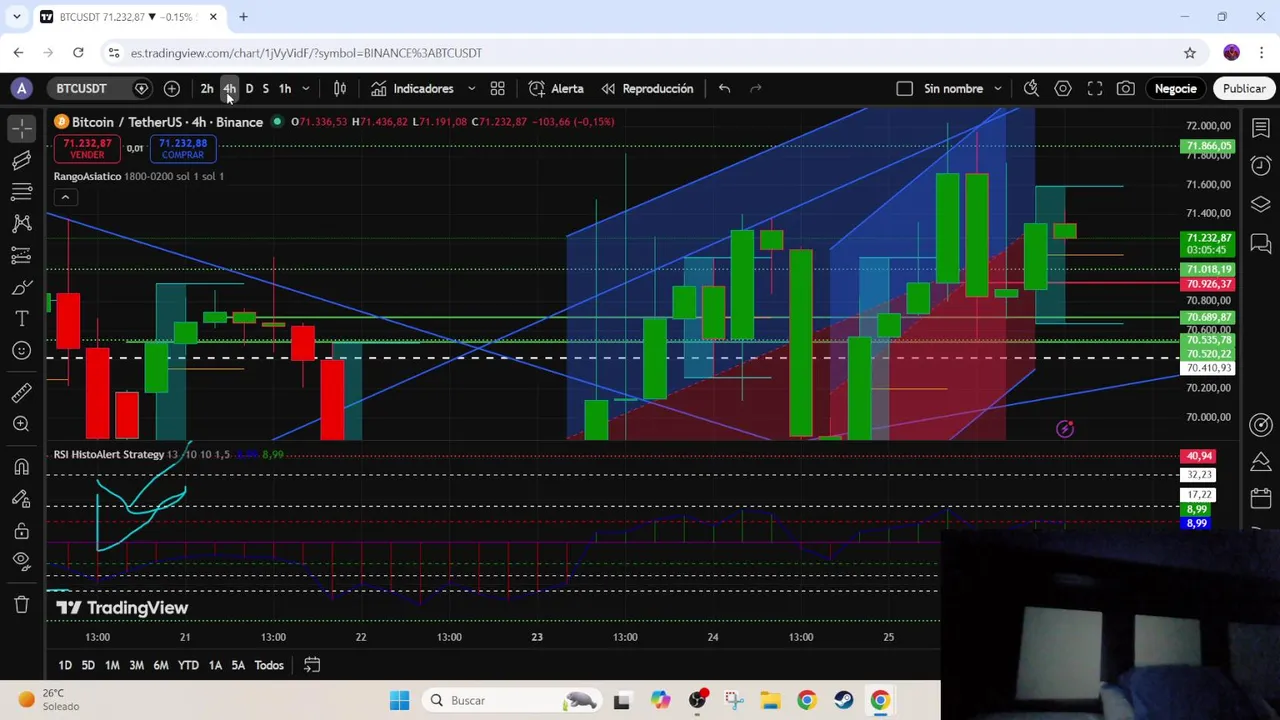The width and height of the screenshot is (1280, 720).
Task: Take a chart snapshot with camera icon
Action: coord(1126,89)
